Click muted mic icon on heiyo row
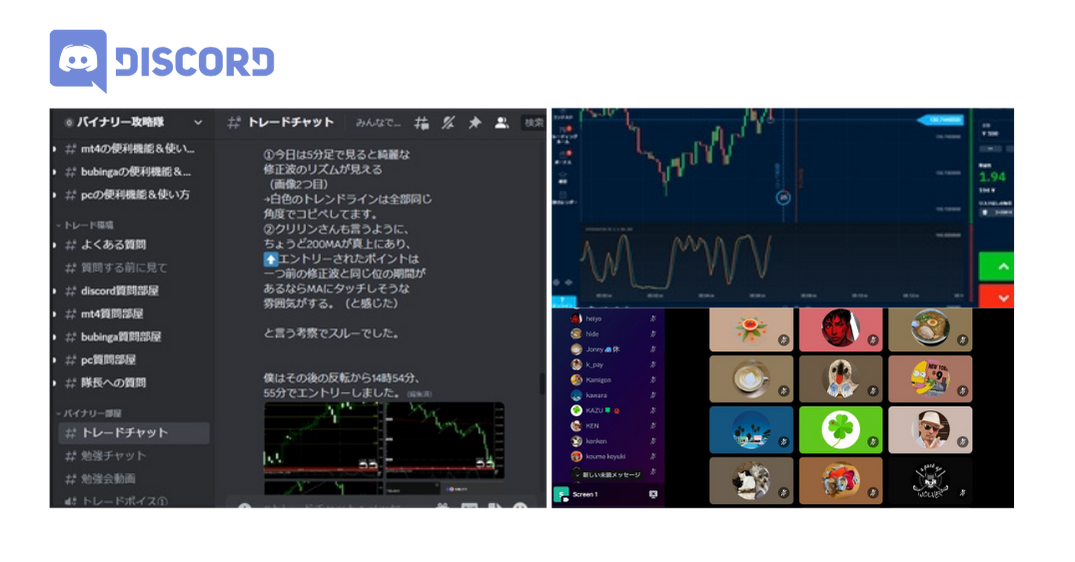The height and width of the screenshot is (562, 1075). point(653,319)
